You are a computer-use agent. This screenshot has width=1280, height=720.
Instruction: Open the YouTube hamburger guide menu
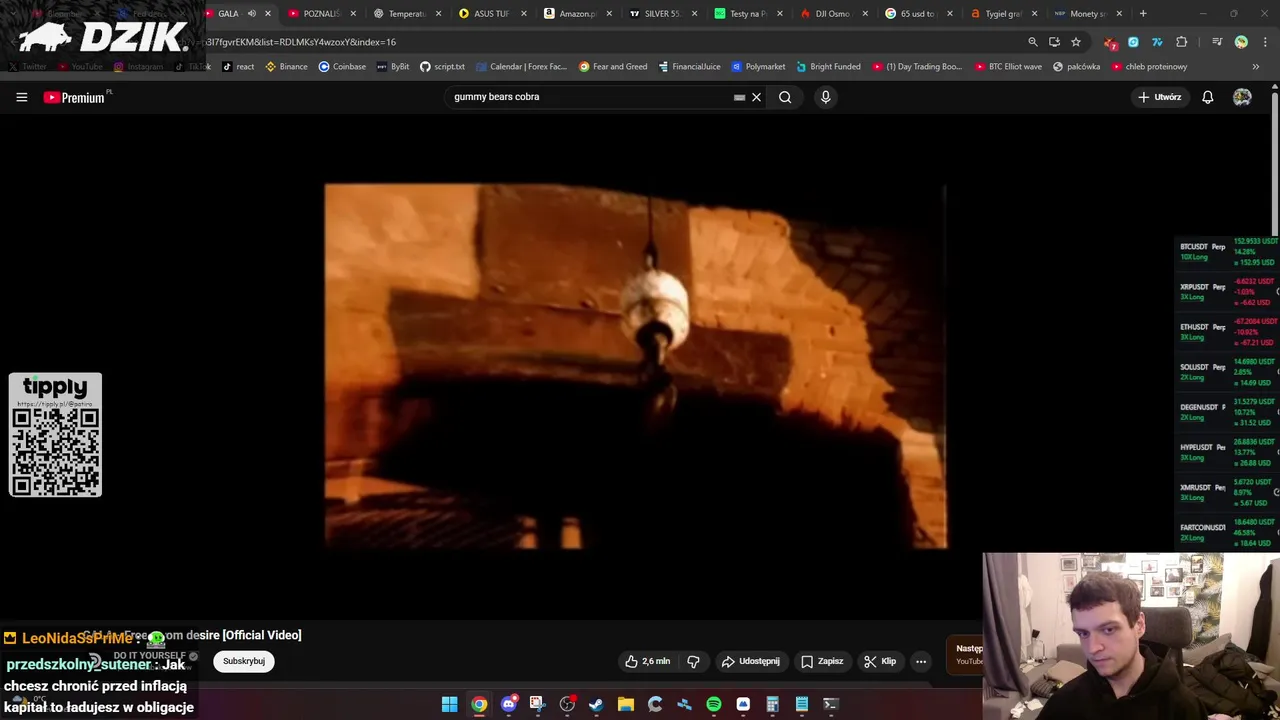21,97
